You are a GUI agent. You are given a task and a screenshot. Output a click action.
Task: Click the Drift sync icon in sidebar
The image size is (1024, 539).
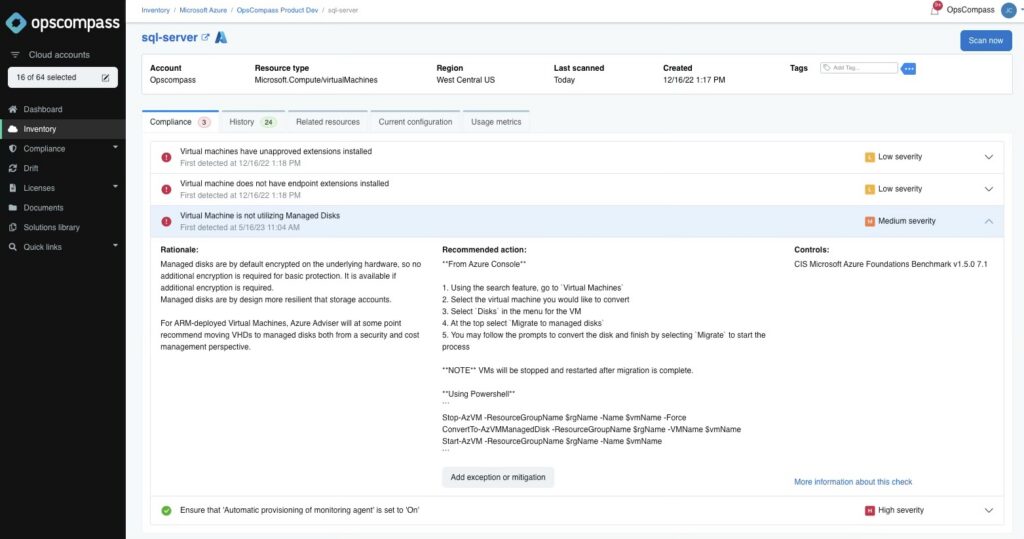tap(12, 168)
